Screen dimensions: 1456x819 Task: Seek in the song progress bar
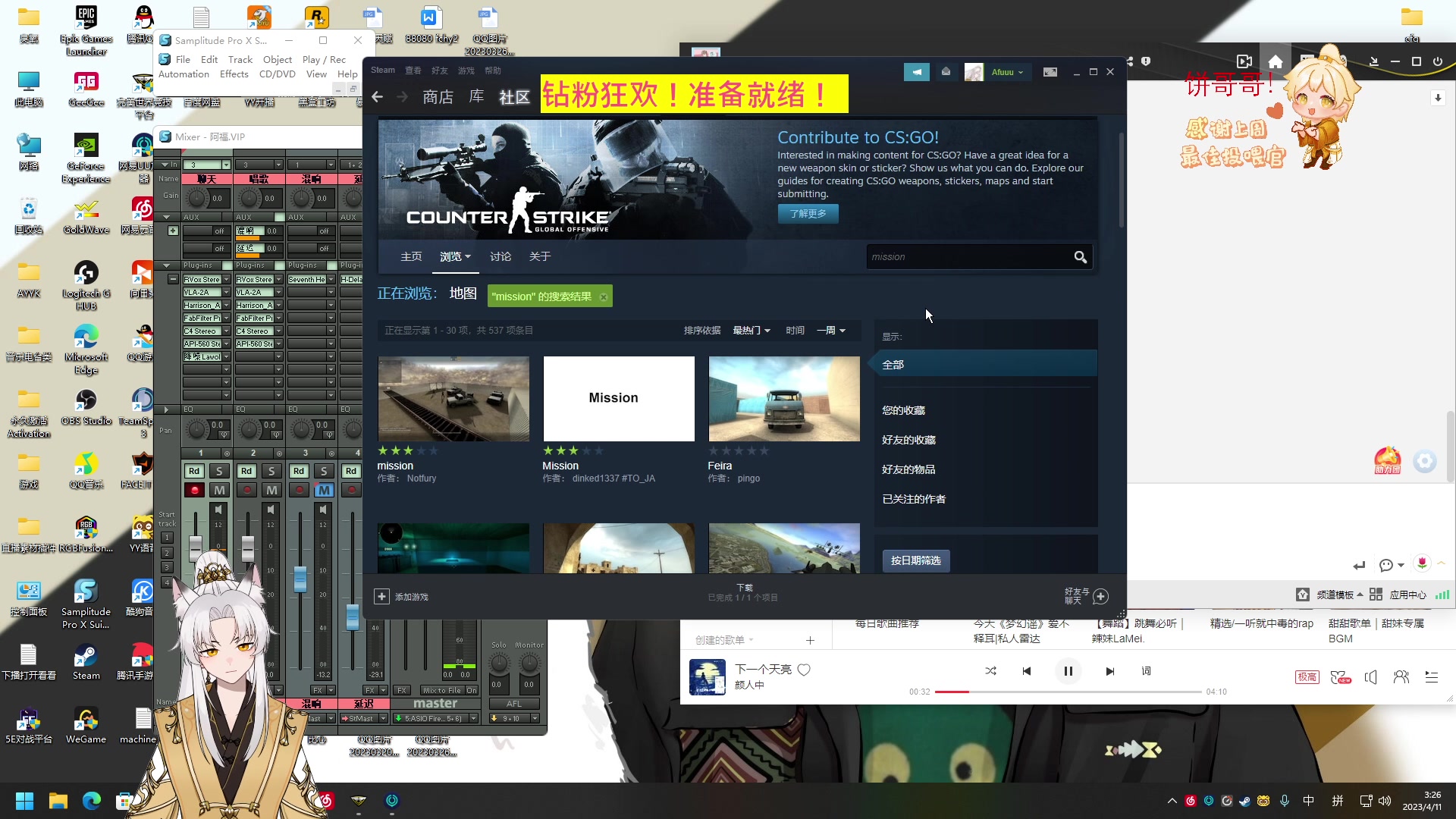[x=1068, y=692]
